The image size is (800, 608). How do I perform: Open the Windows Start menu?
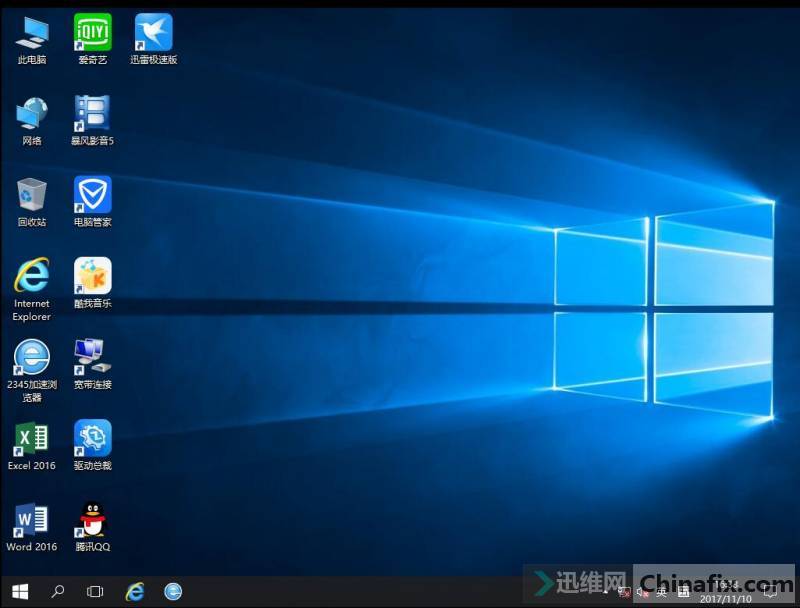point(20,592)
